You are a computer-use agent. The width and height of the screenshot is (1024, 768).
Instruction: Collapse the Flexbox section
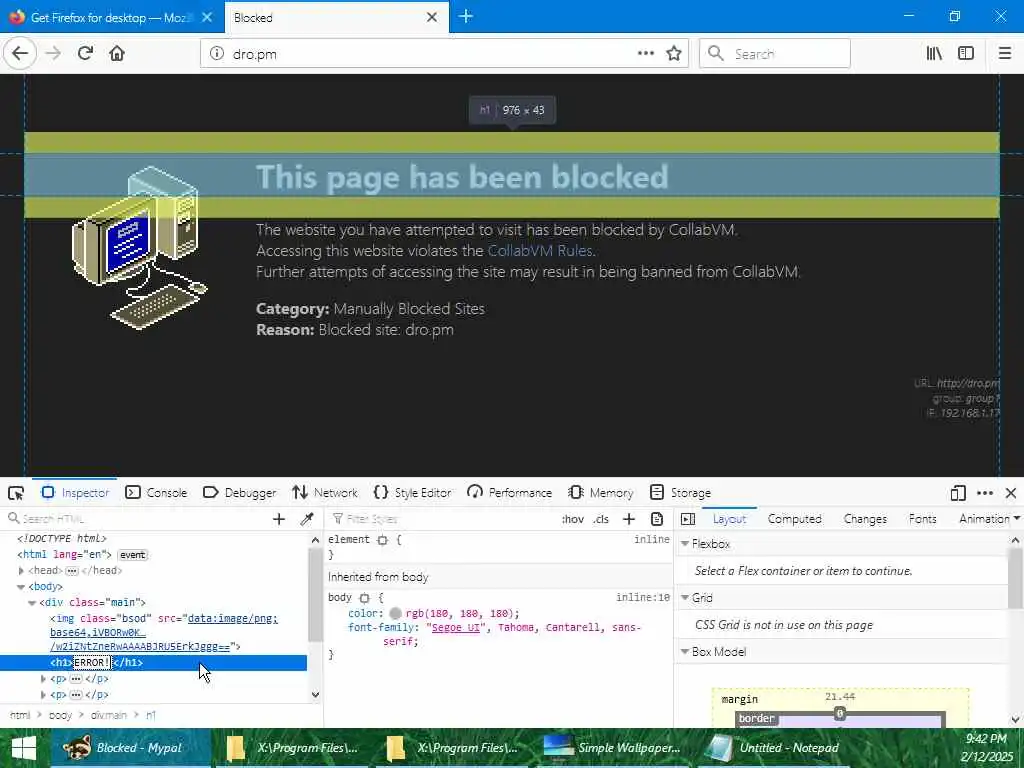(x=685, y=544)
